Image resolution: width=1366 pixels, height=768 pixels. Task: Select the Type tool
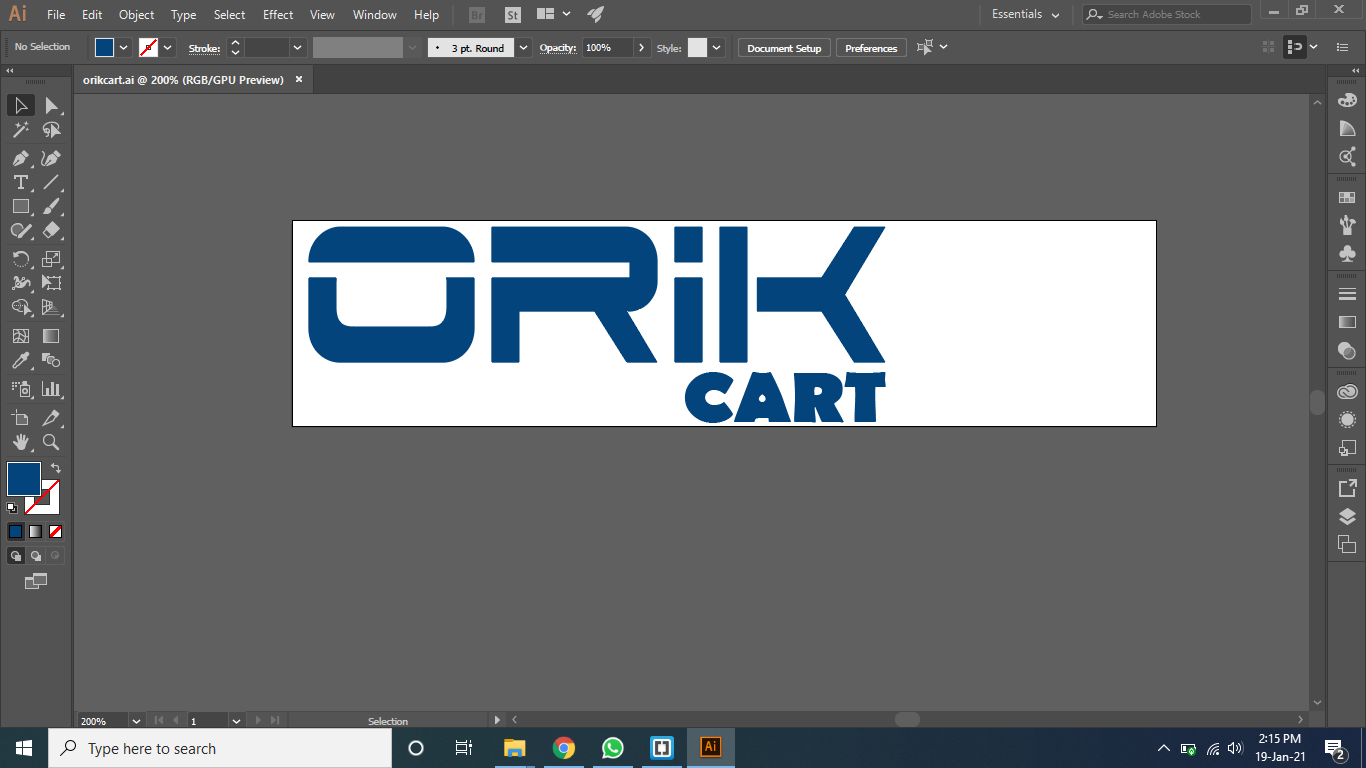pos(20,182)
